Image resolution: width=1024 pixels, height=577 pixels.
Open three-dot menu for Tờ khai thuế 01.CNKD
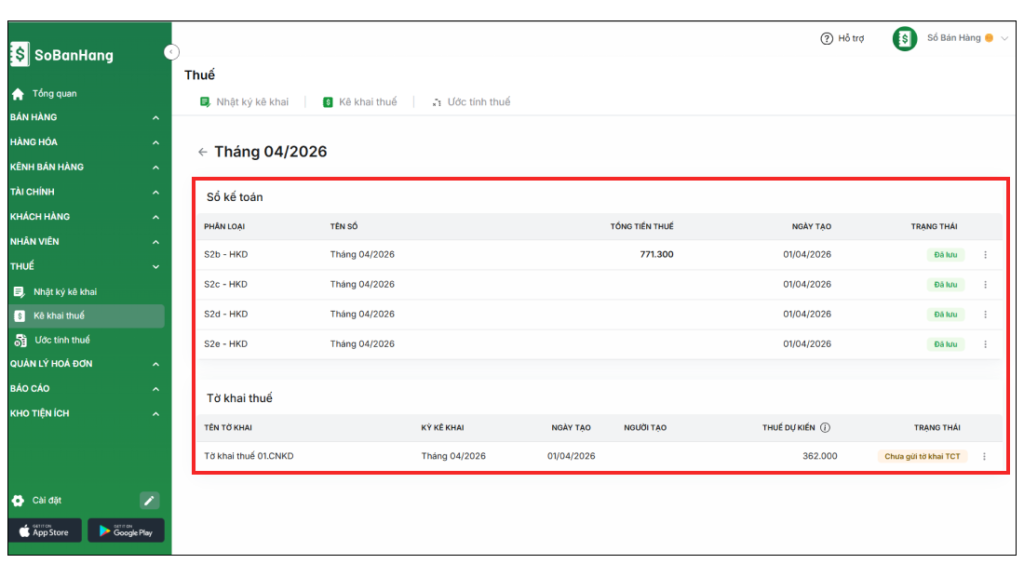point(984,457)
